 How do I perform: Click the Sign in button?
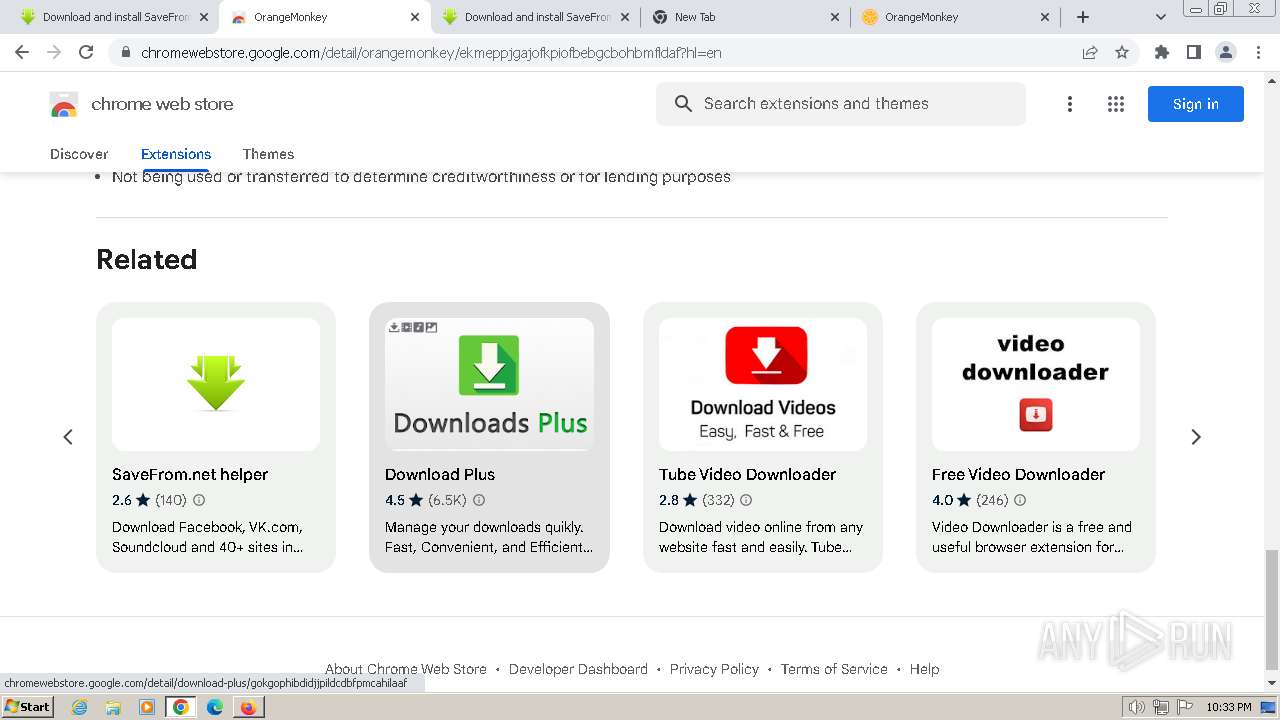pyautogui.click(x=1196, y=104)
